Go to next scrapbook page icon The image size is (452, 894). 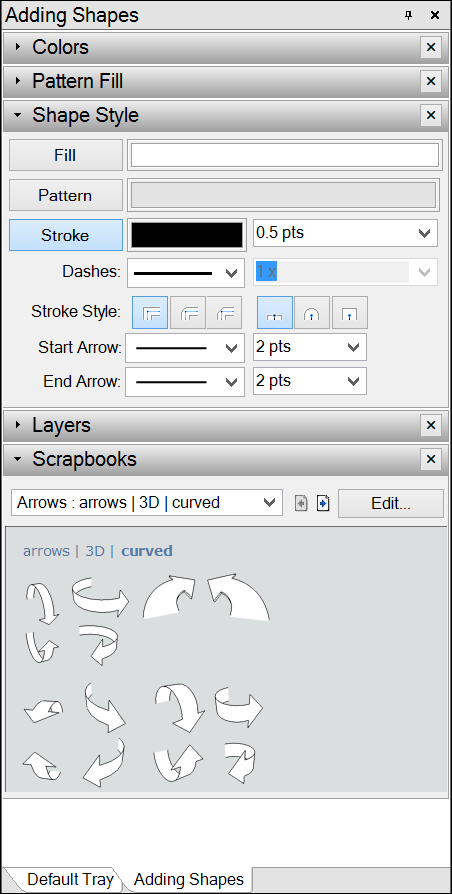(323, 503)
